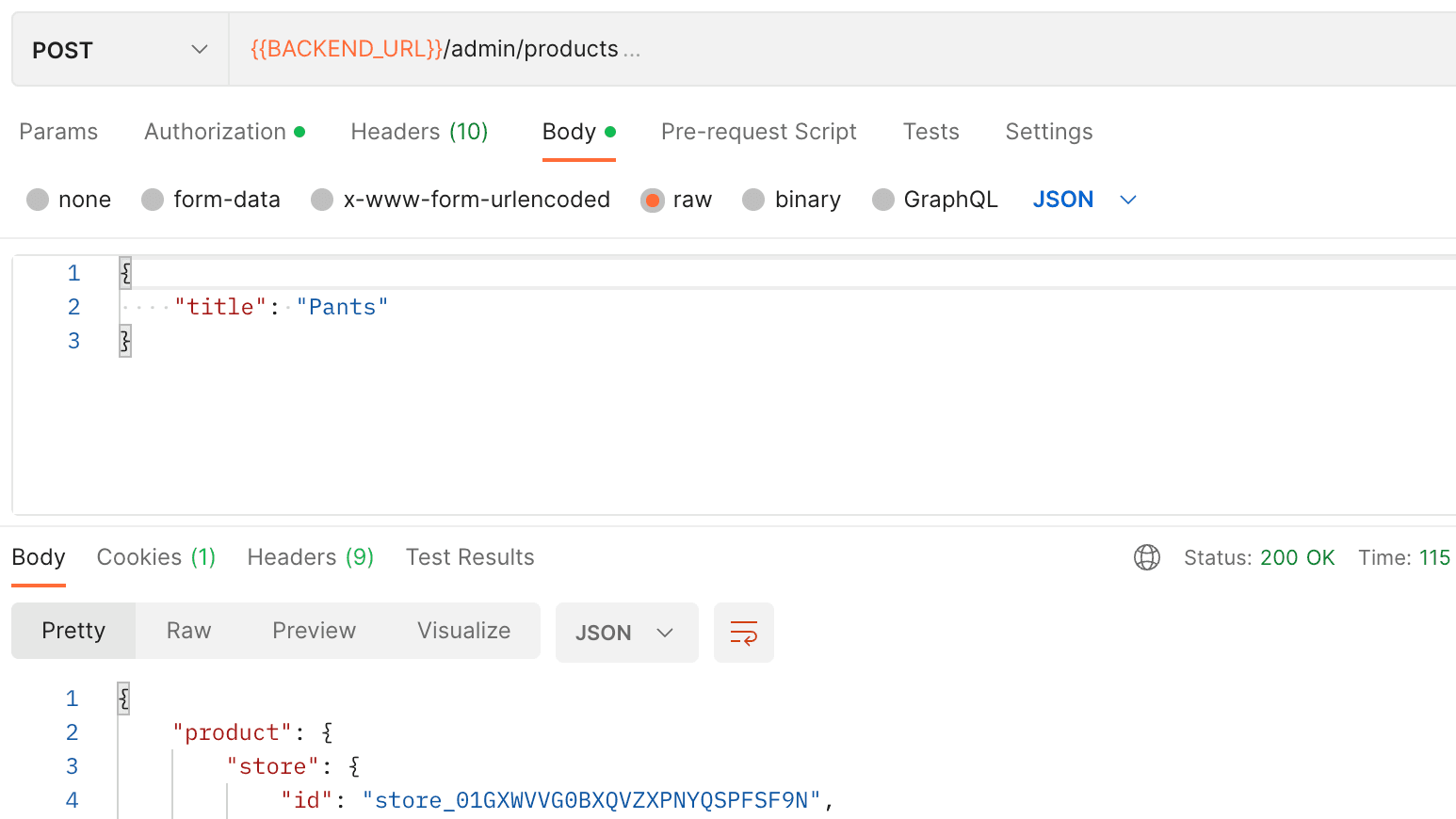Toggle line wrapping in the response viewer
This screenshot has height=819, width=1456.
743,632
